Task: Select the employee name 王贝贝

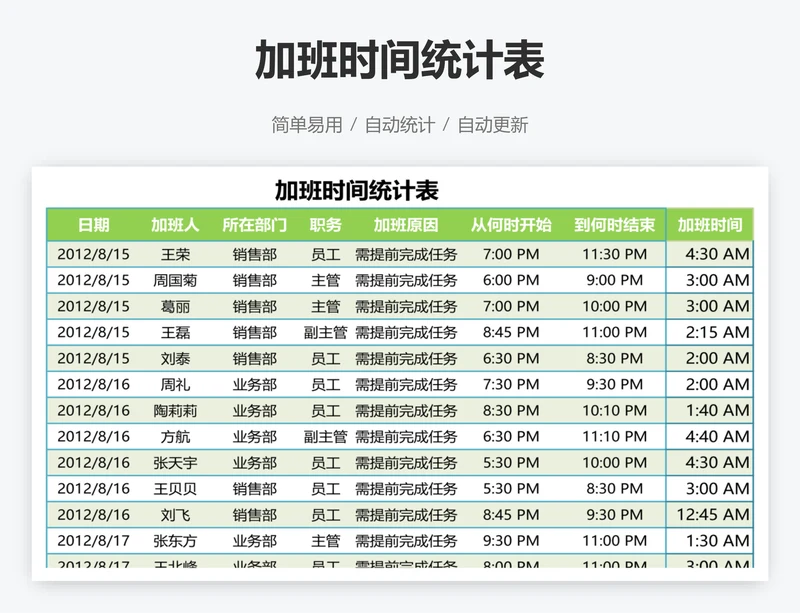Action: pyautogui.click(x=176, y=488)
